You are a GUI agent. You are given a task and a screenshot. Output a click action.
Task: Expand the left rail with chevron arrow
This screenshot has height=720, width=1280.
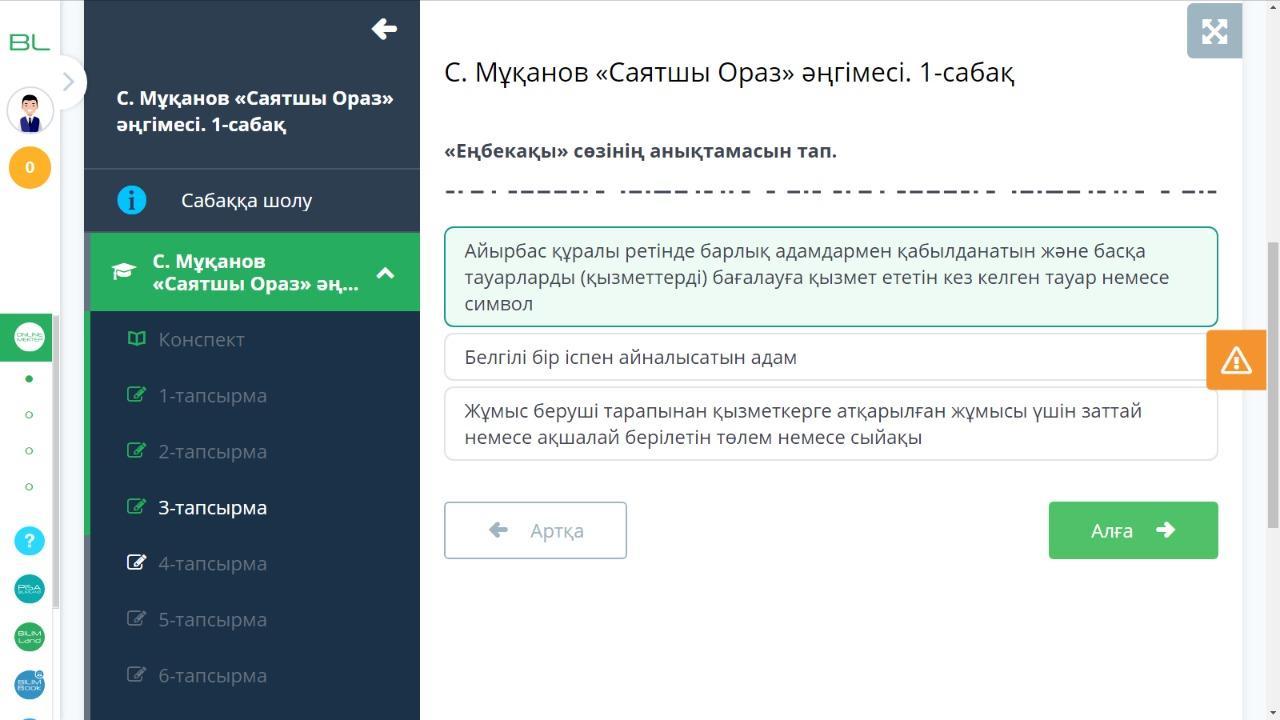tap(68, 82)
